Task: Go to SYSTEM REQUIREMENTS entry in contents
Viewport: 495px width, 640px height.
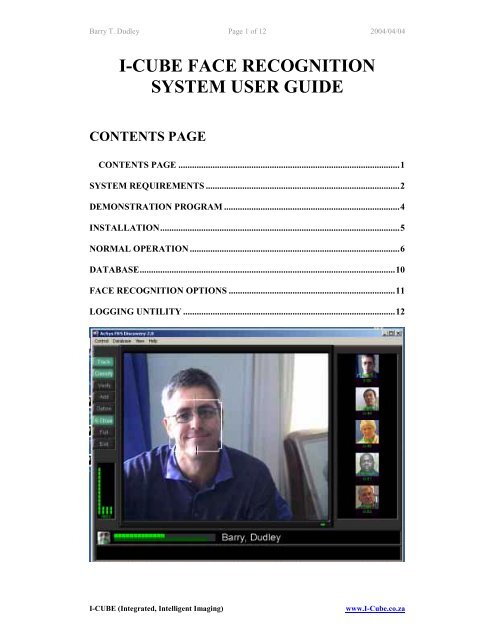Action: (247, 186)
